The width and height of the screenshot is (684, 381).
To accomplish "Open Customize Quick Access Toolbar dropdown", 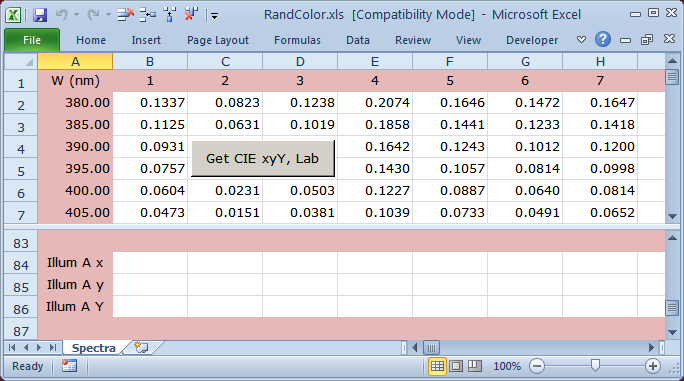I will [214, 16].
